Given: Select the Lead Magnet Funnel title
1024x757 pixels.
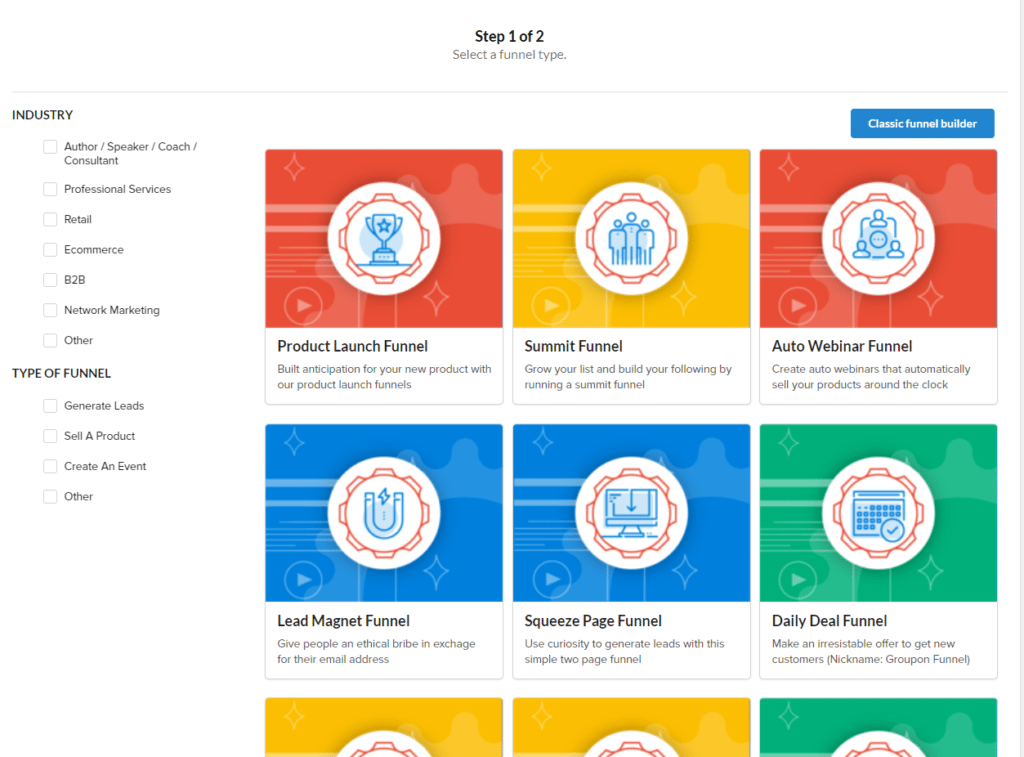Looking at the screenshot, I should pos(344,620).
